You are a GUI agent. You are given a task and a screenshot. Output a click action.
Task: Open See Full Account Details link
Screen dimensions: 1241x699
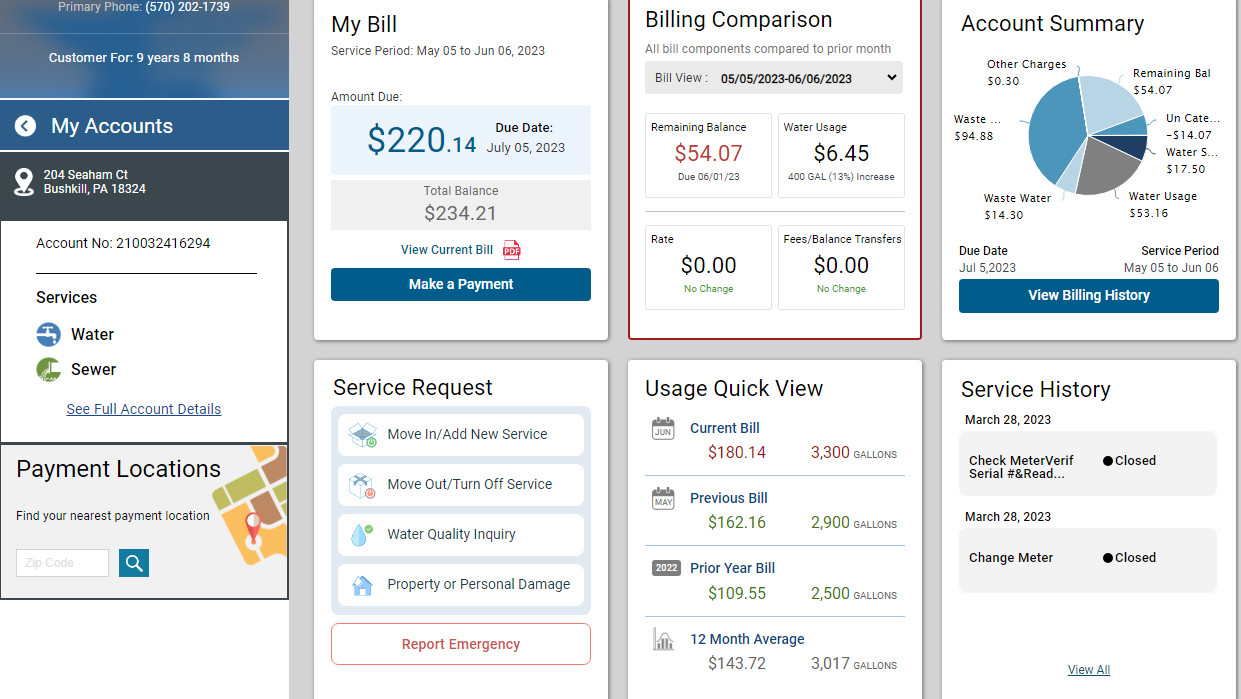pos(144,409)
